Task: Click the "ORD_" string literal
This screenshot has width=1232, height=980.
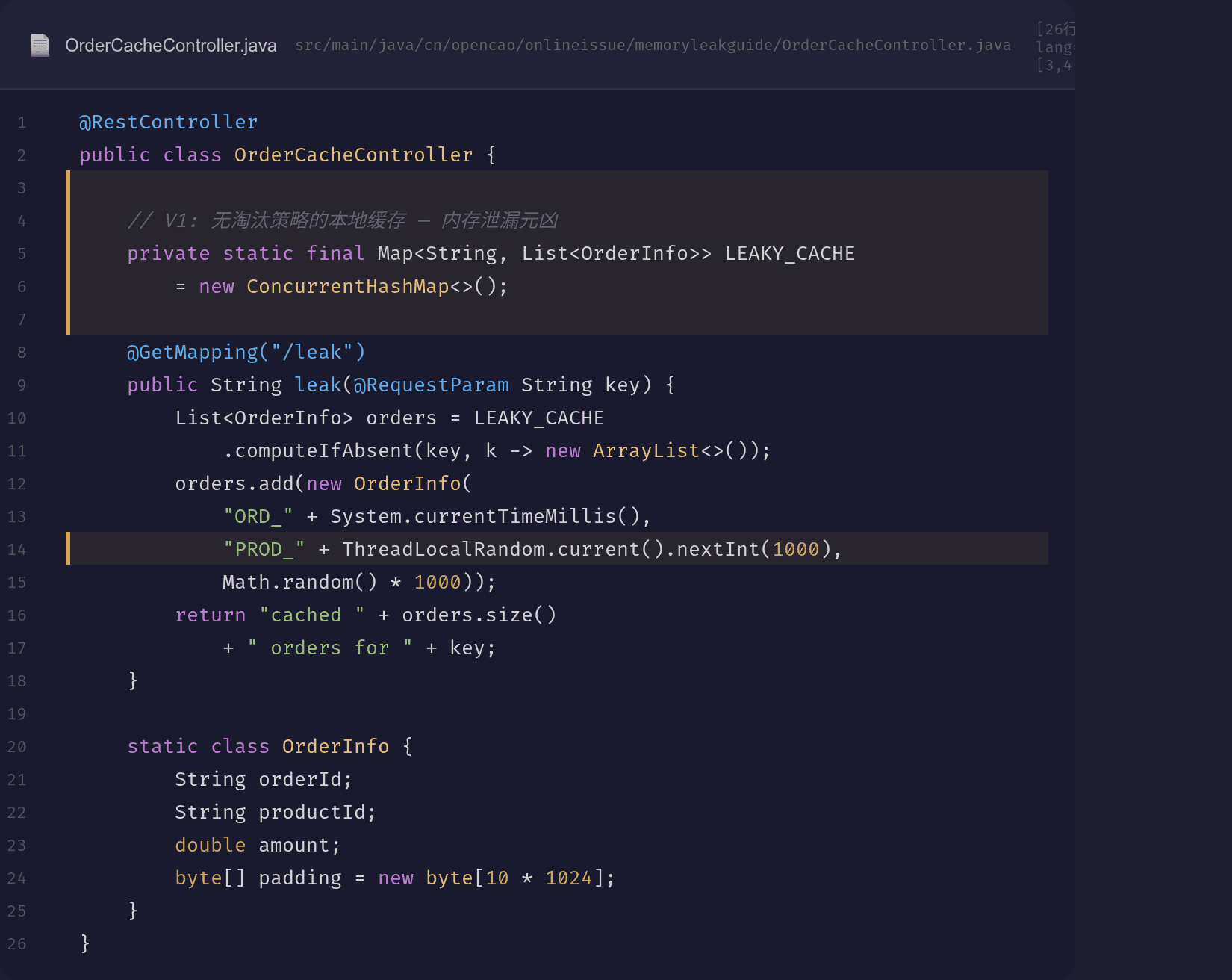Action: tap(258, 516)
